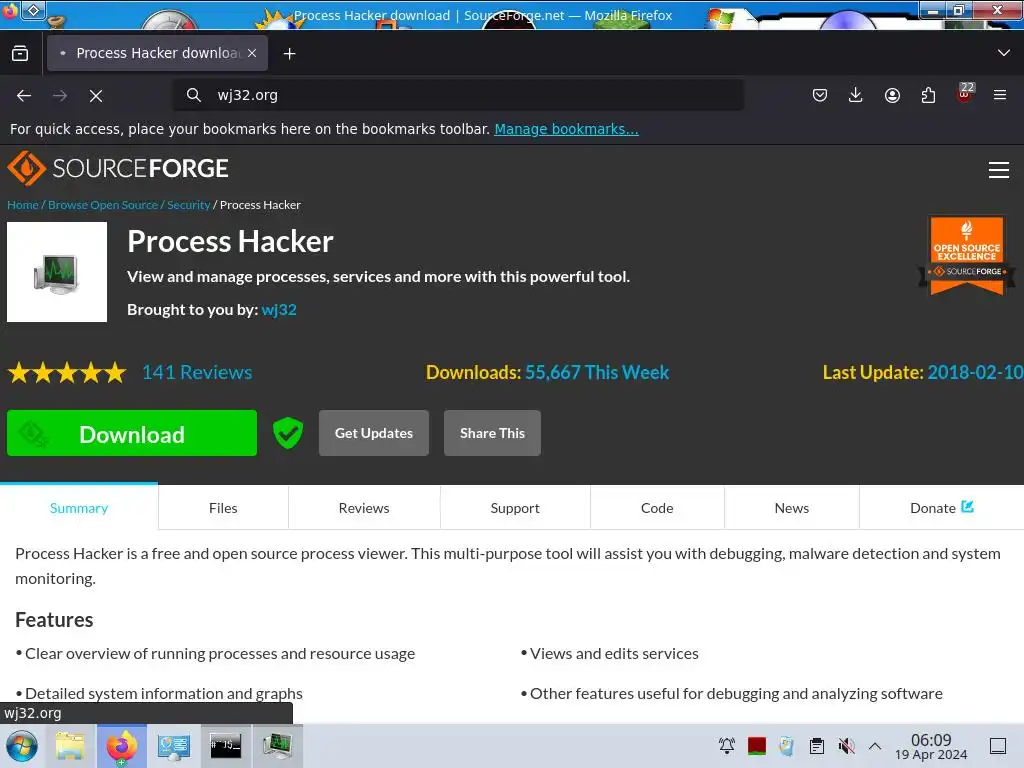
Task: Click the green Download button
Action: pyautogui.click(x=132, y=433)
